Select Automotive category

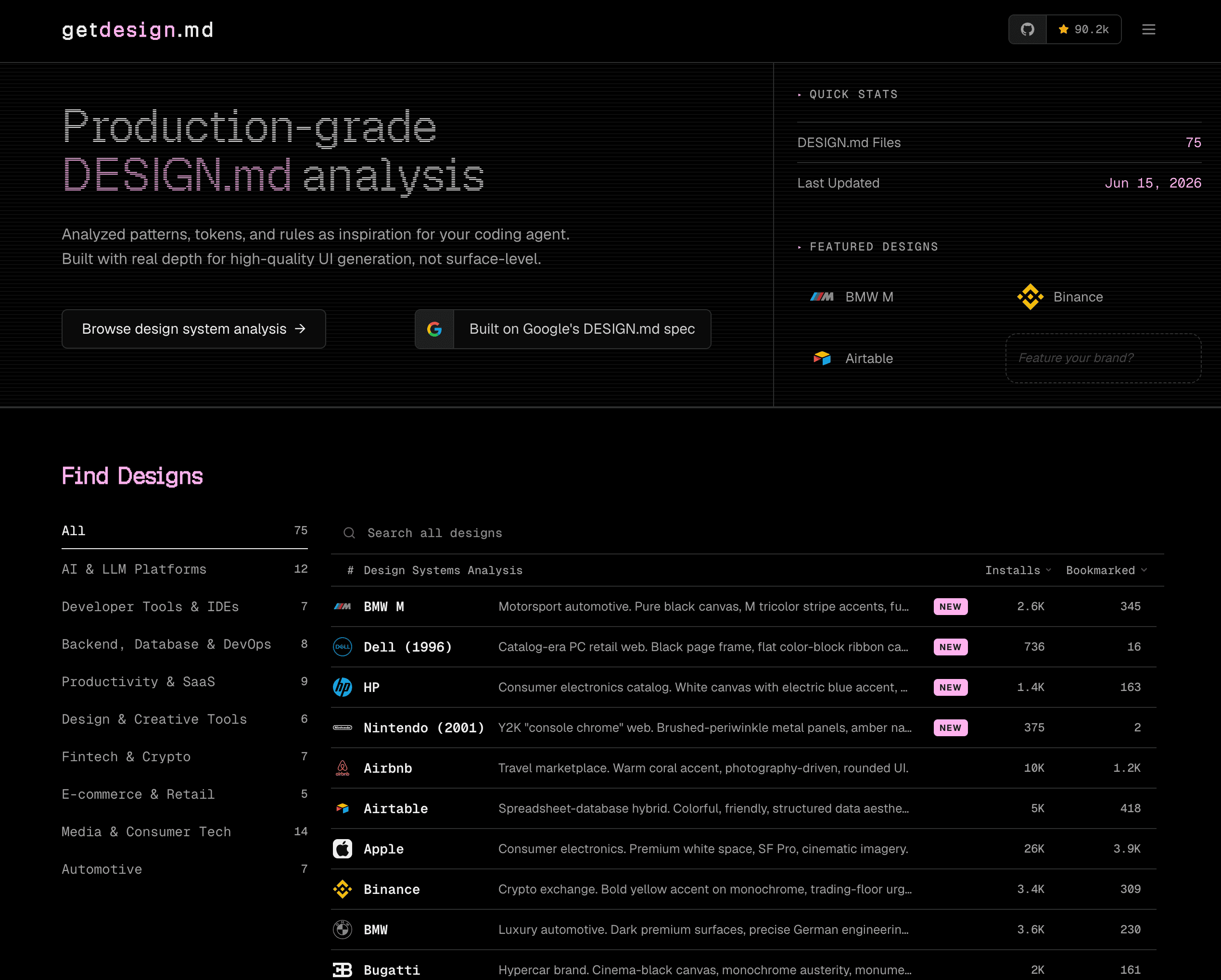point(185,869)
